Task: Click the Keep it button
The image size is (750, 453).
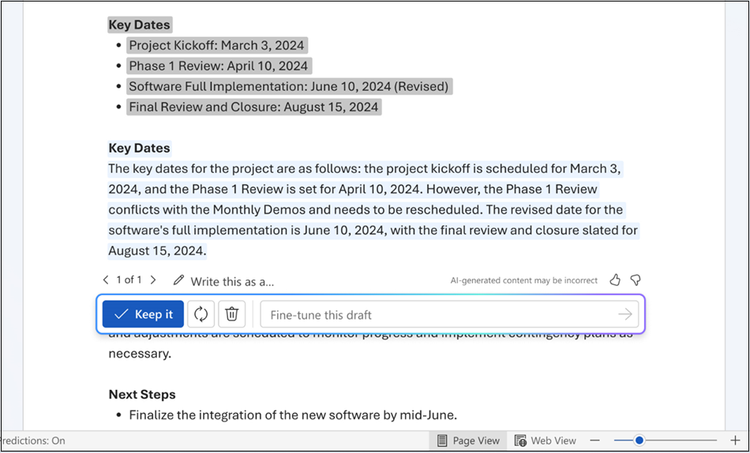Action: (x=143, y=314)
